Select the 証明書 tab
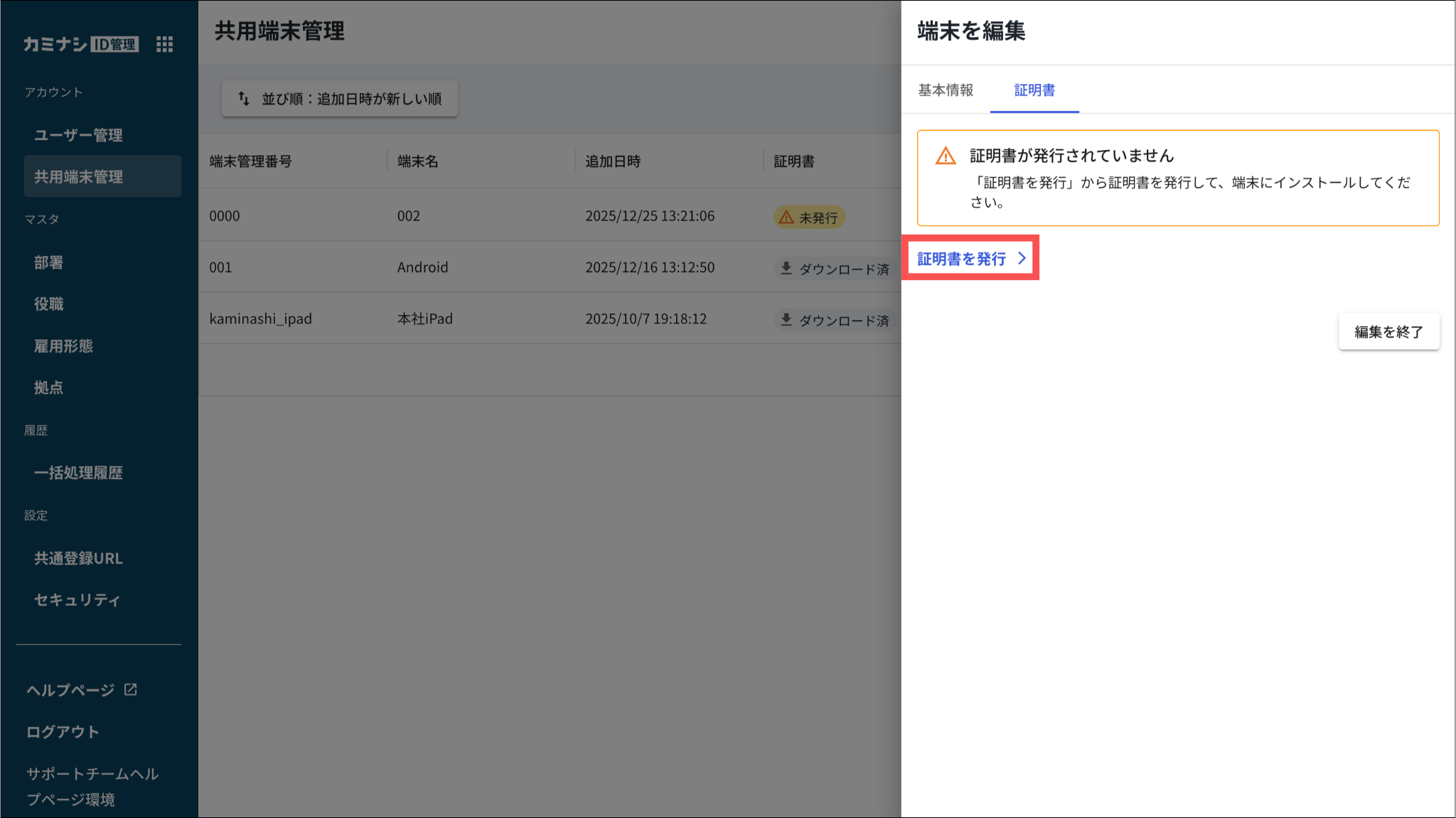 (x=1034, y=90)
